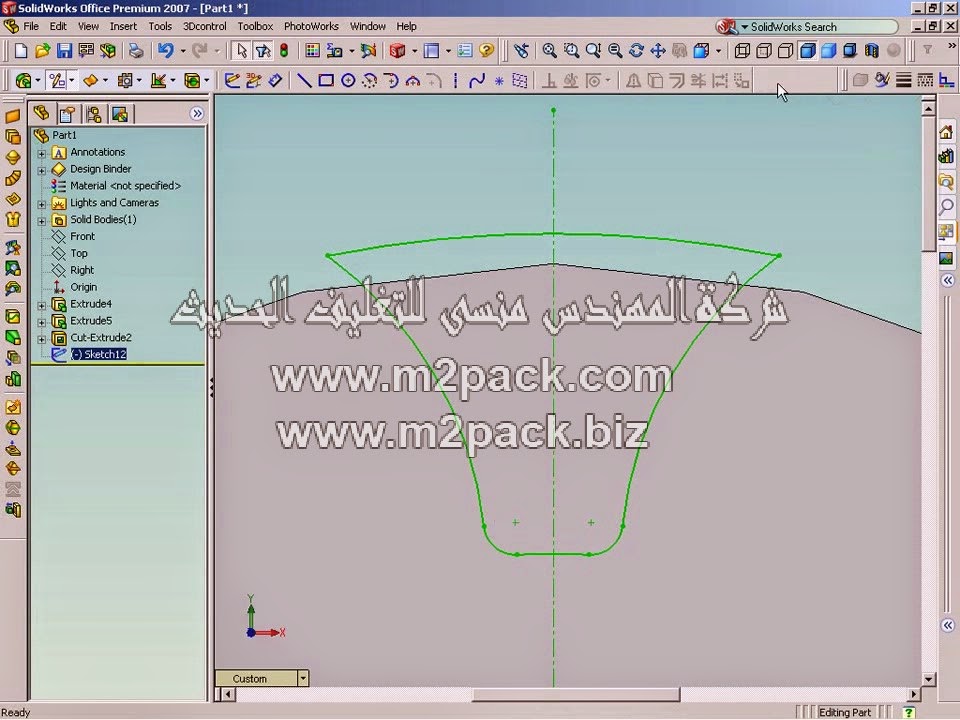The width and height of the screenshot is (960, 720).
Task: Toggle the Sketch button on the toolbar
Action: pyautogui.click(x=58, y=80)
